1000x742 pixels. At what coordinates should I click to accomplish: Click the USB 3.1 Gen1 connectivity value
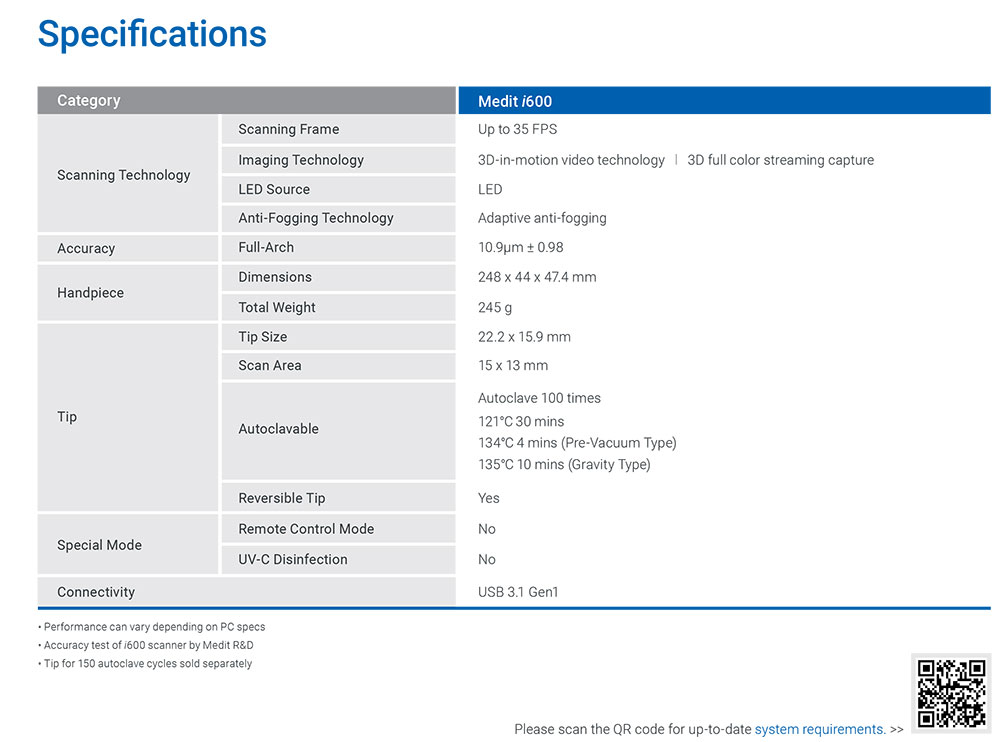(x=518, y=592)
